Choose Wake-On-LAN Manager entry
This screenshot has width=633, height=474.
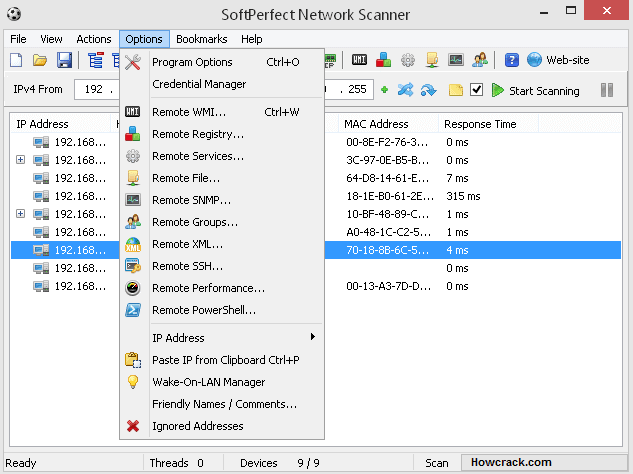pos(222,382)
